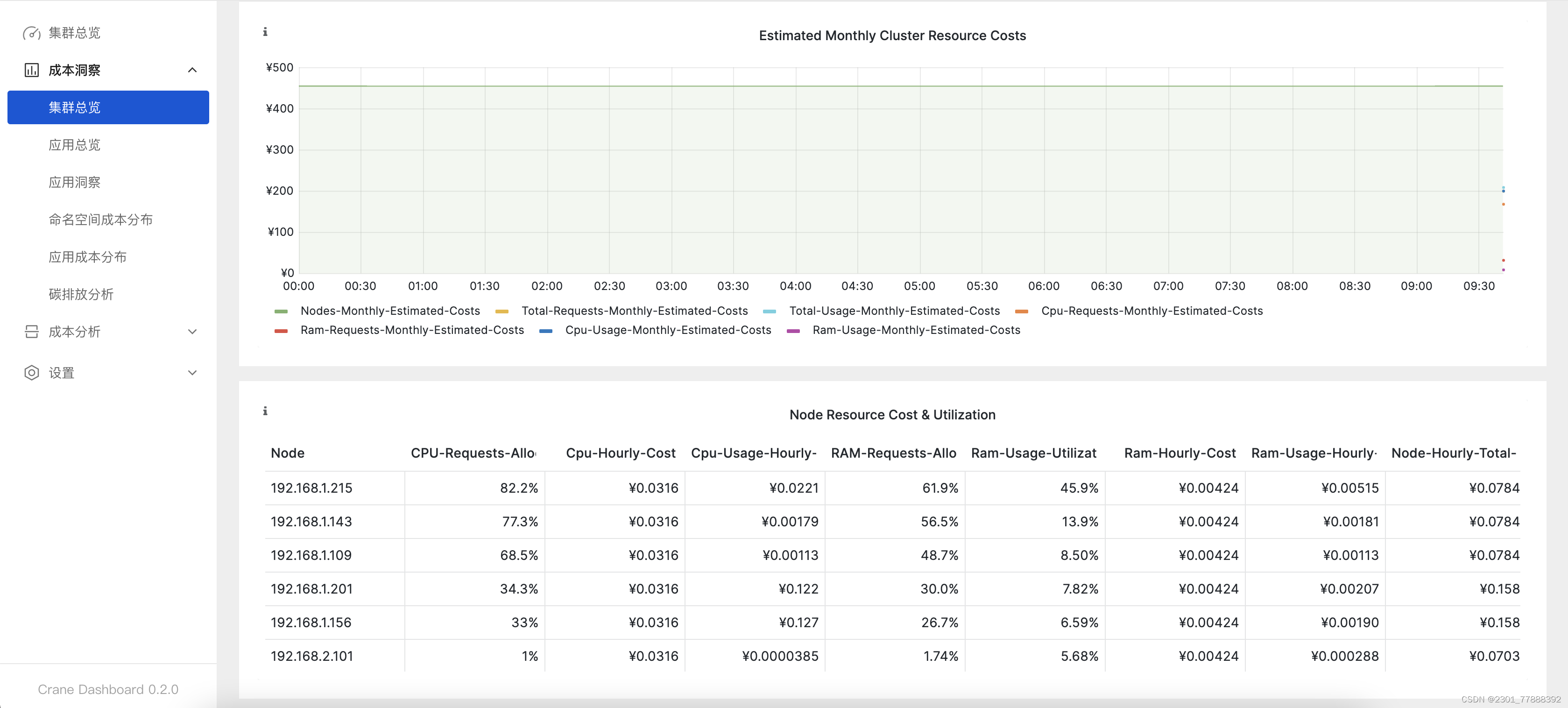The height and width of the screenshot is (708, 1568).
Task: Expand the 成本分析 menu chevron
Action: (192, 332)
